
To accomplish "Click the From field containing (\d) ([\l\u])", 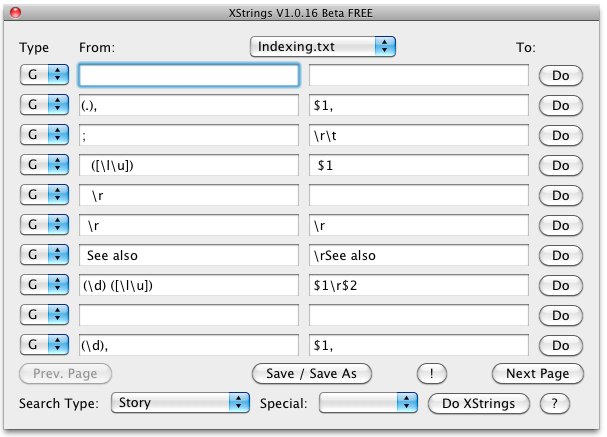I will [189, 285].
